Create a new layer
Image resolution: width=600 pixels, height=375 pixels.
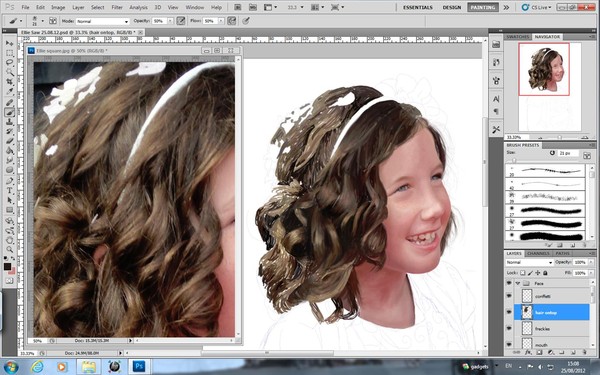[x=573, y=352]
